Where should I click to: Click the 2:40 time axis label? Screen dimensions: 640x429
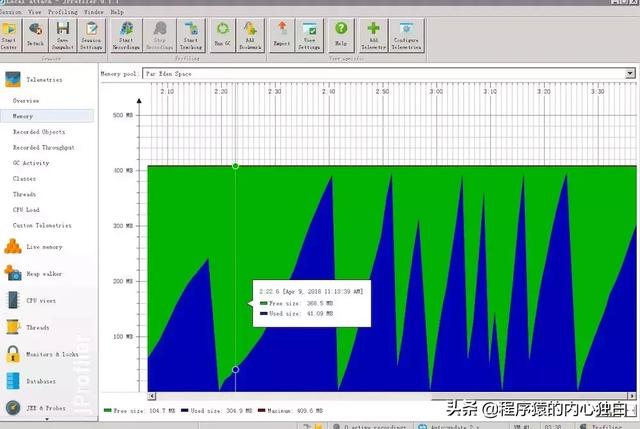(328, 91)
